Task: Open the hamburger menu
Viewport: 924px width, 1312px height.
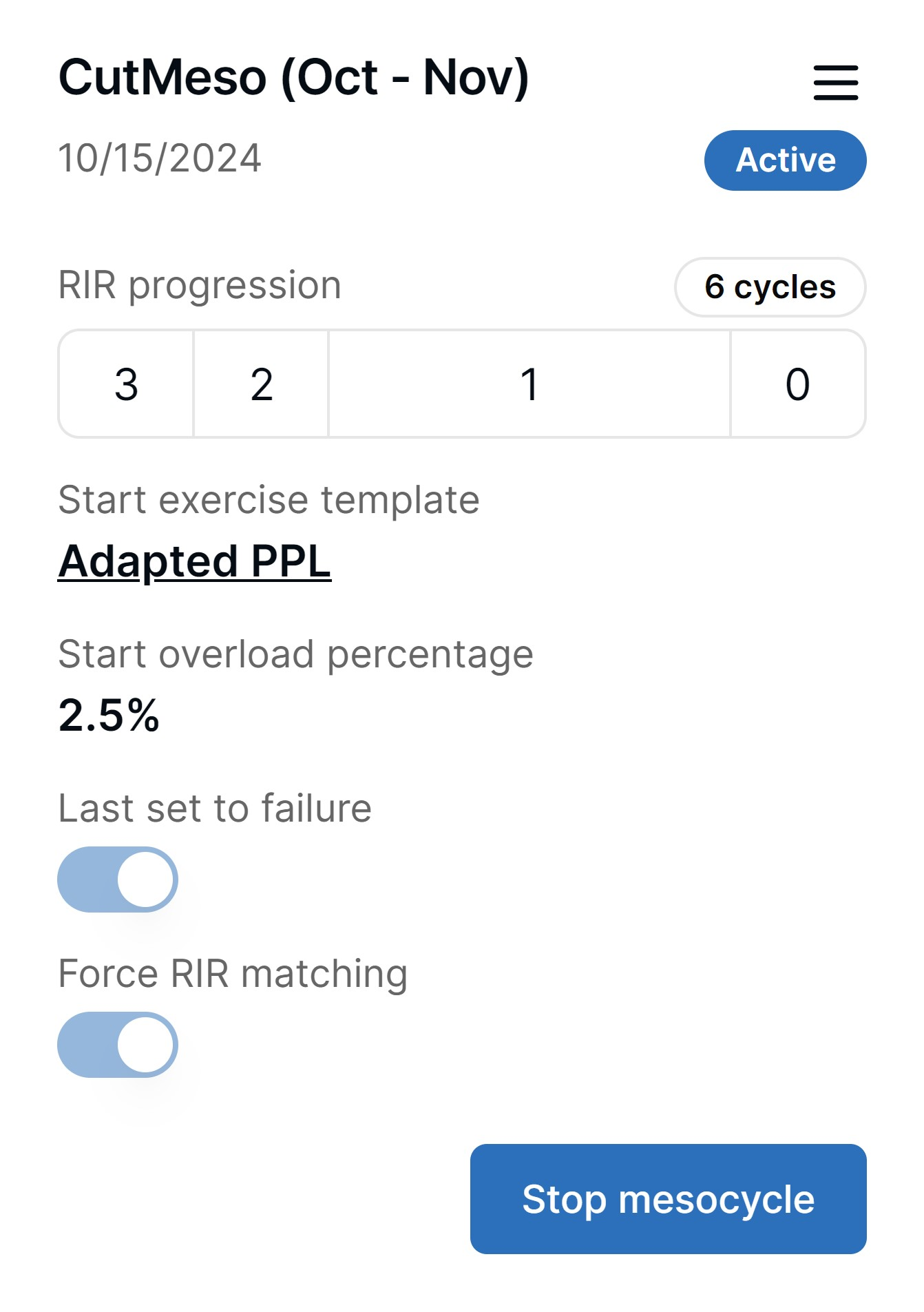Action: coord(835,83)
